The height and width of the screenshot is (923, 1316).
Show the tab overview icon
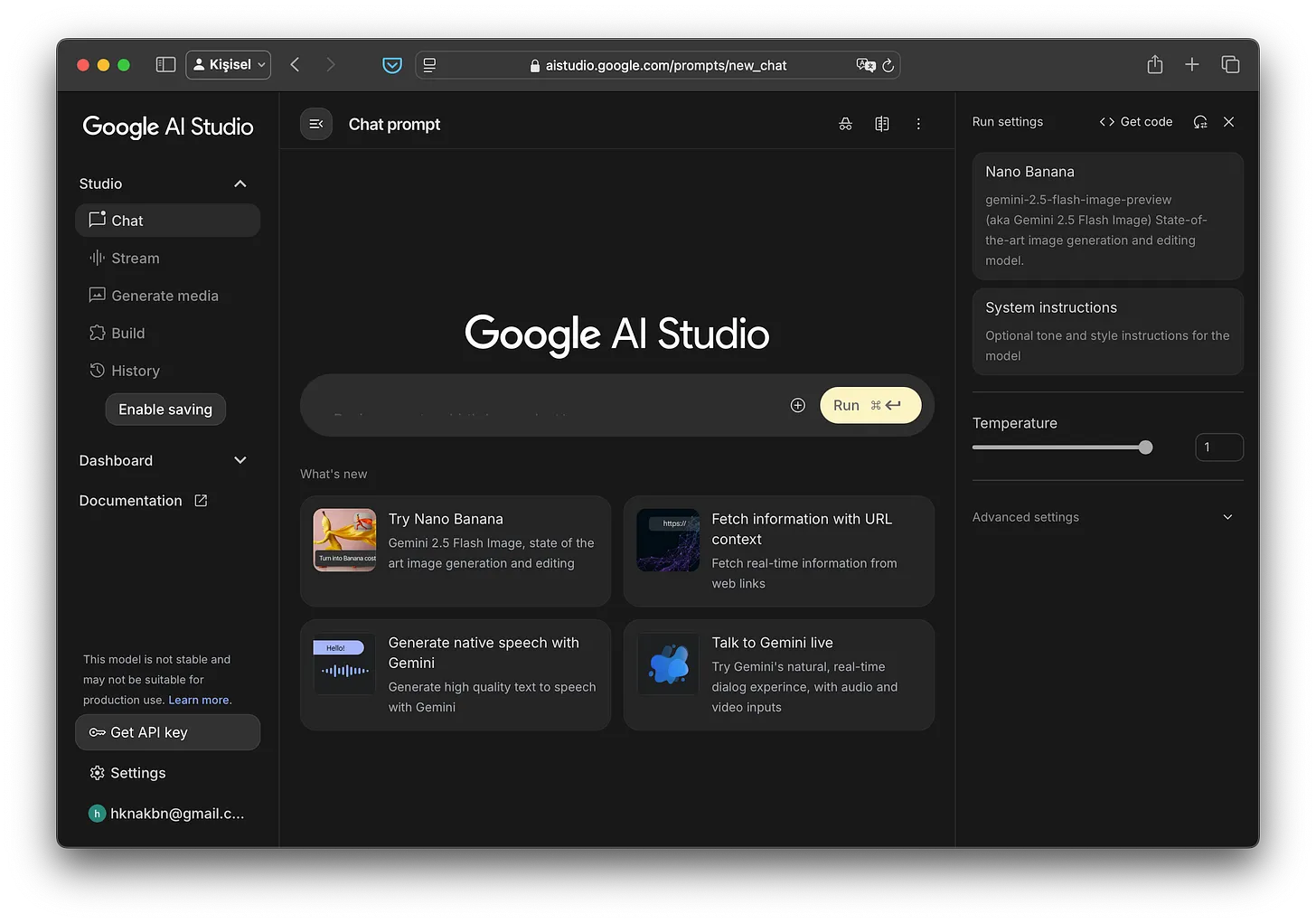coord(1230,64)
